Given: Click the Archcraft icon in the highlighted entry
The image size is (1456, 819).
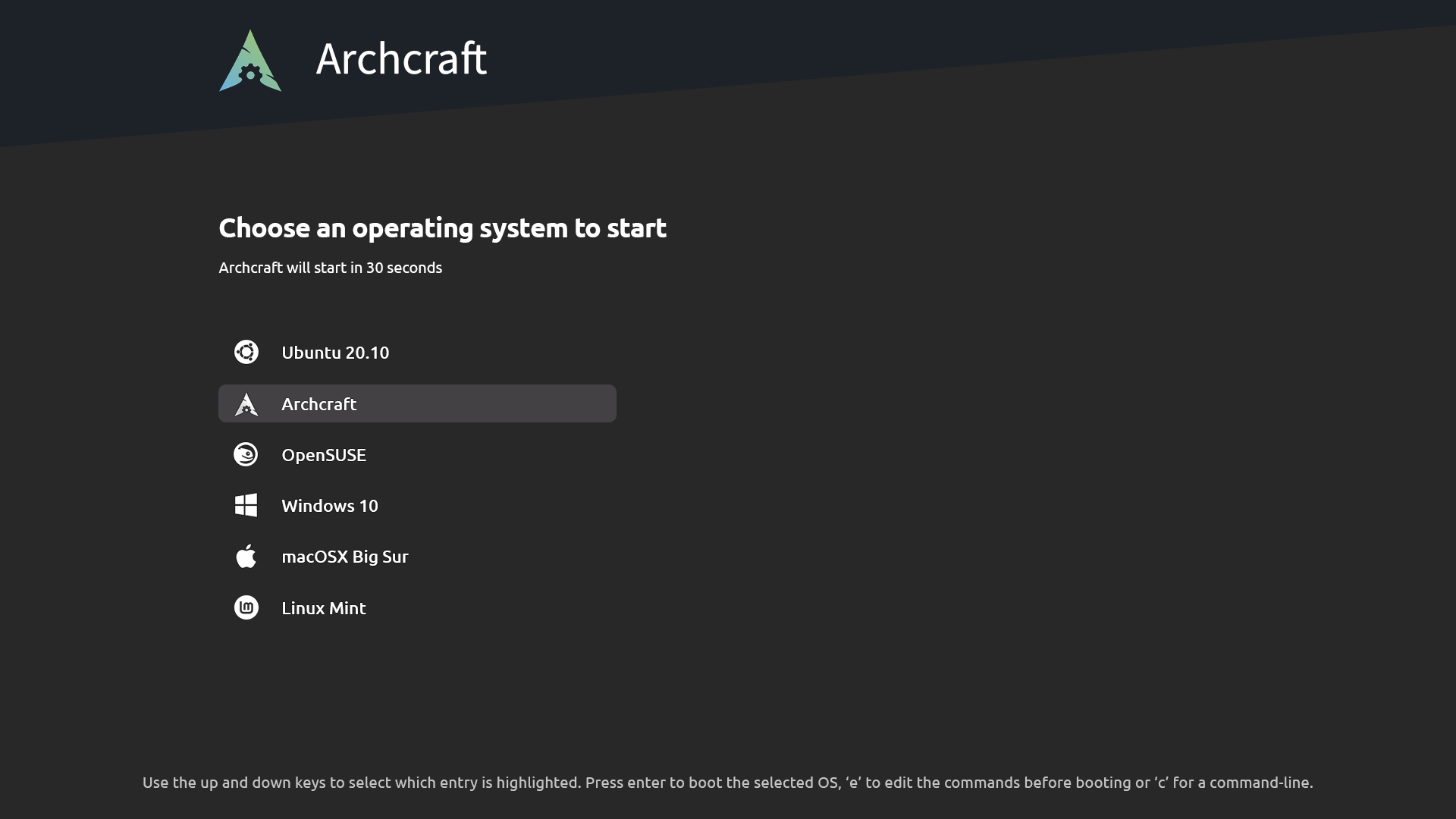Looking at the screenshot, I should (246, 404).
